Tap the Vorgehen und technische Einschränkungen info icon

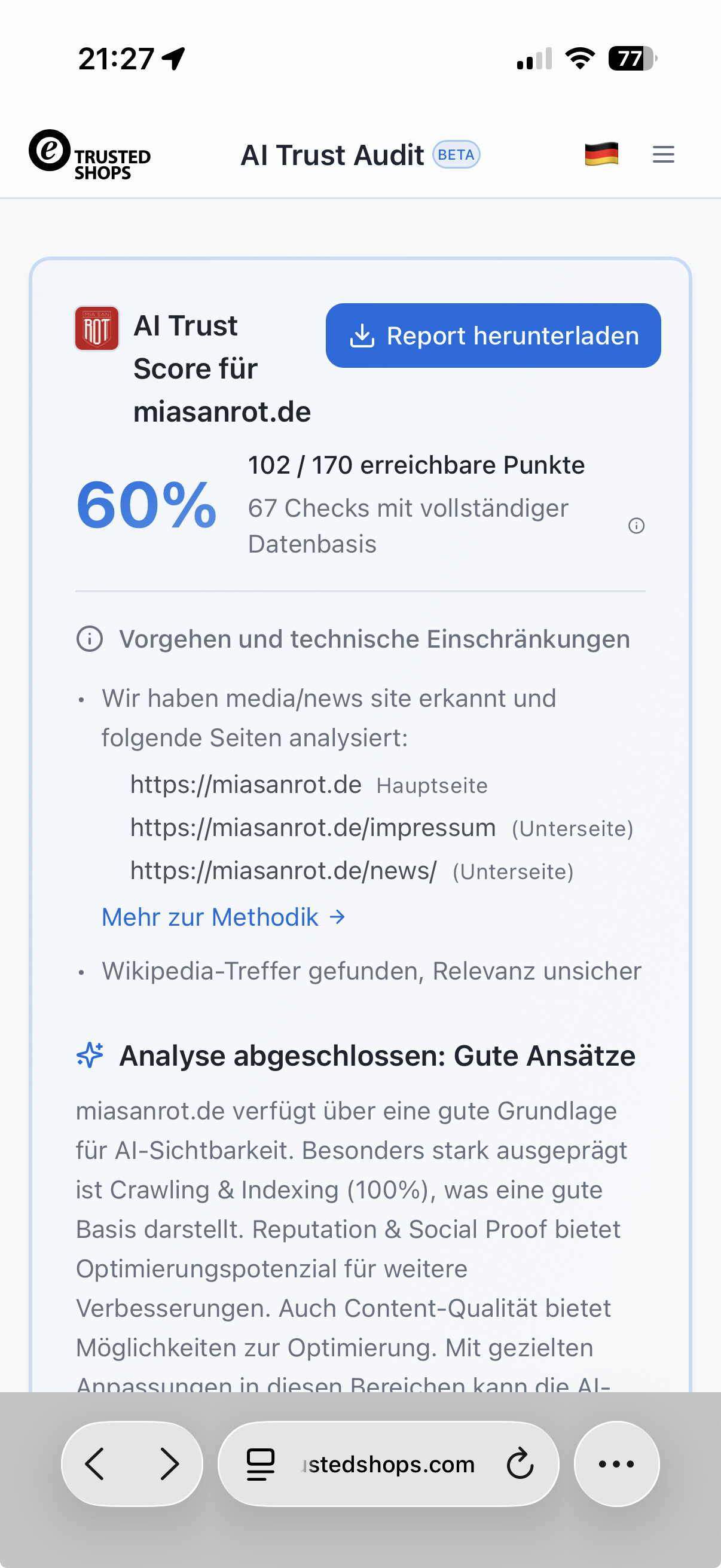[x=90, y=639]
